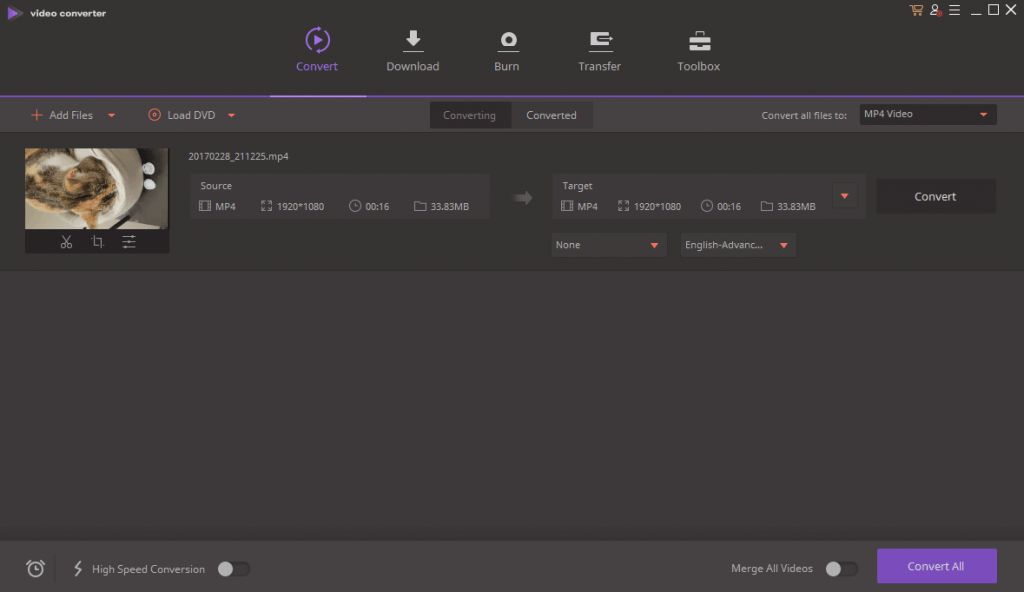Maximize the video converter window
The image size is (1024, 592).
click(x=993, y=10)
